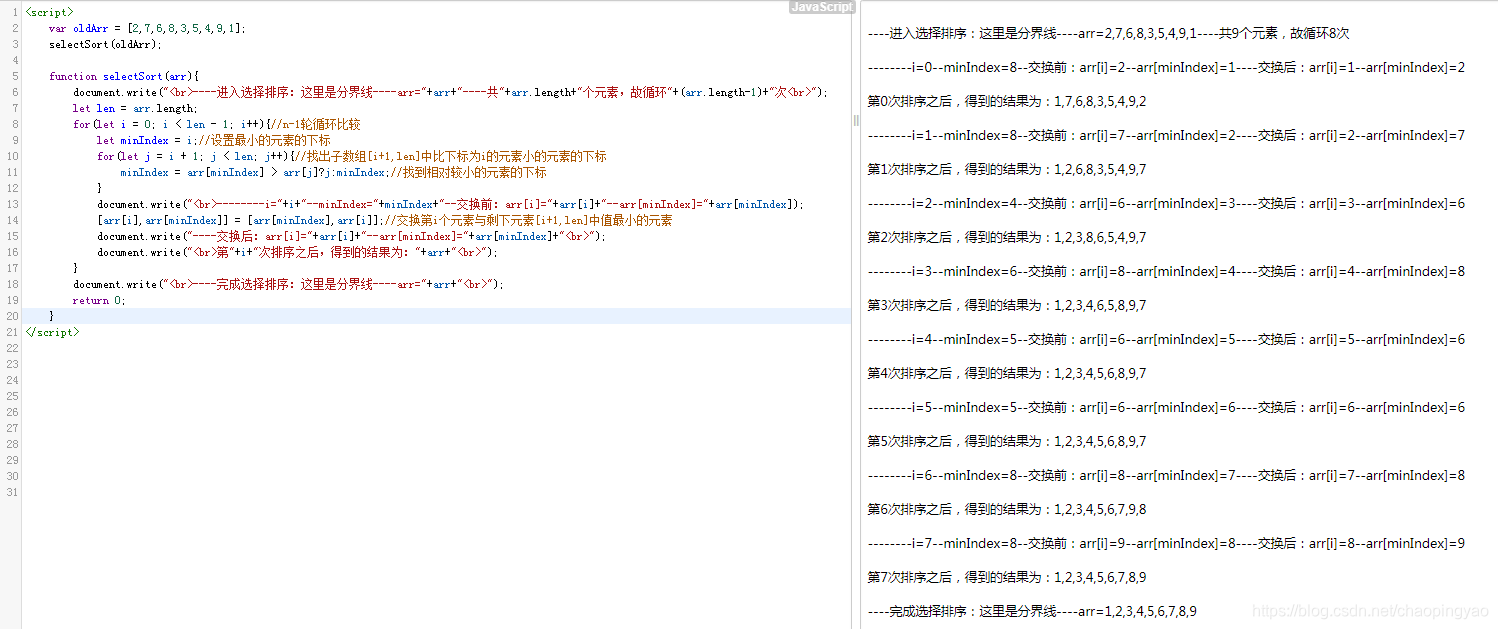Image resolution: width=1498 pixels, height=629 pixels.
Task: Click the closing </script> tag line
Action: coord(52,332)
